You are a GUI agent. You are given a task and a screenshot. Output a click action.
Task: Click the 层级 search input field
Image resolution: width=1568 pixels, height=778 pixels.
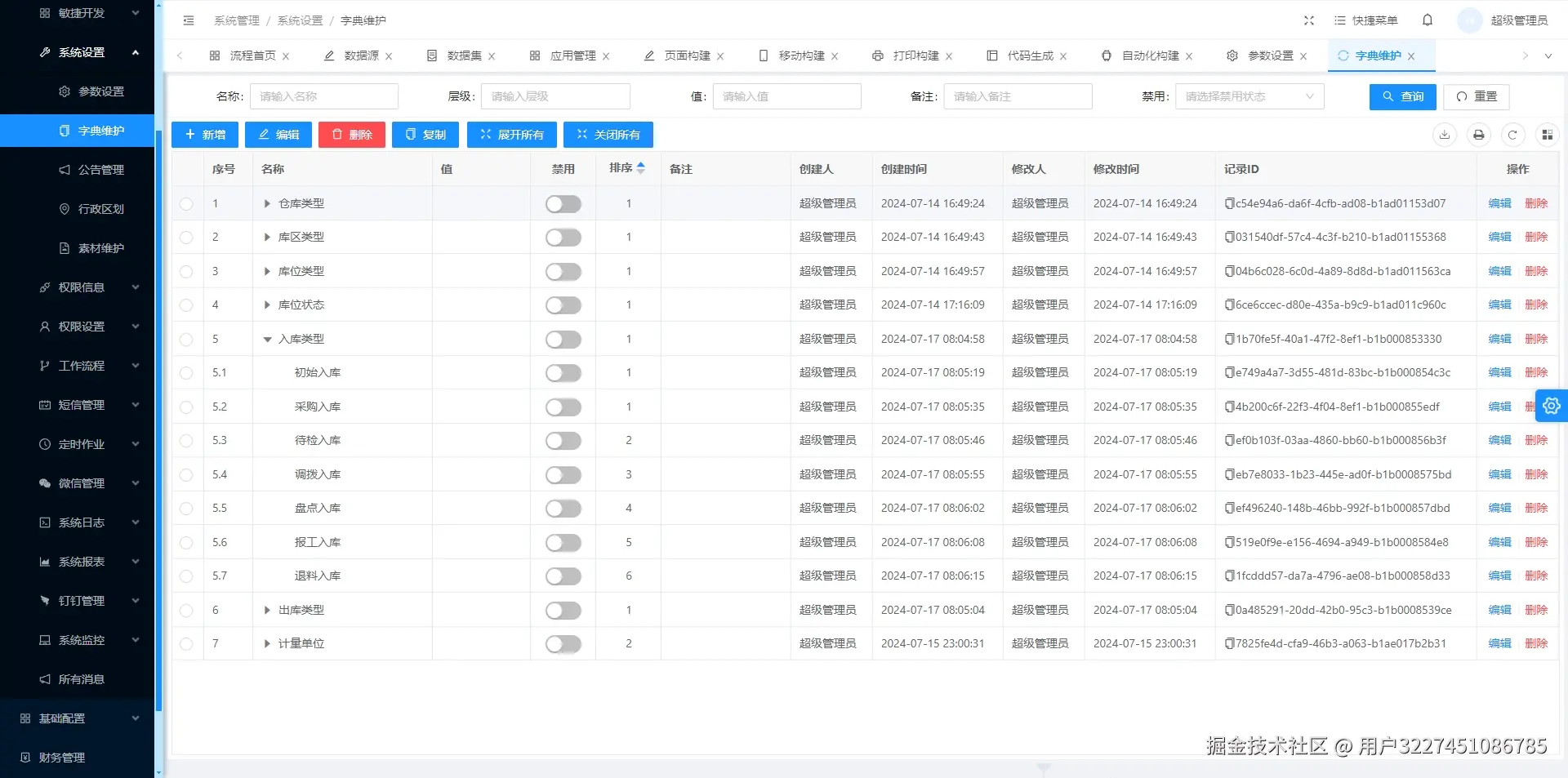(555, 96)
